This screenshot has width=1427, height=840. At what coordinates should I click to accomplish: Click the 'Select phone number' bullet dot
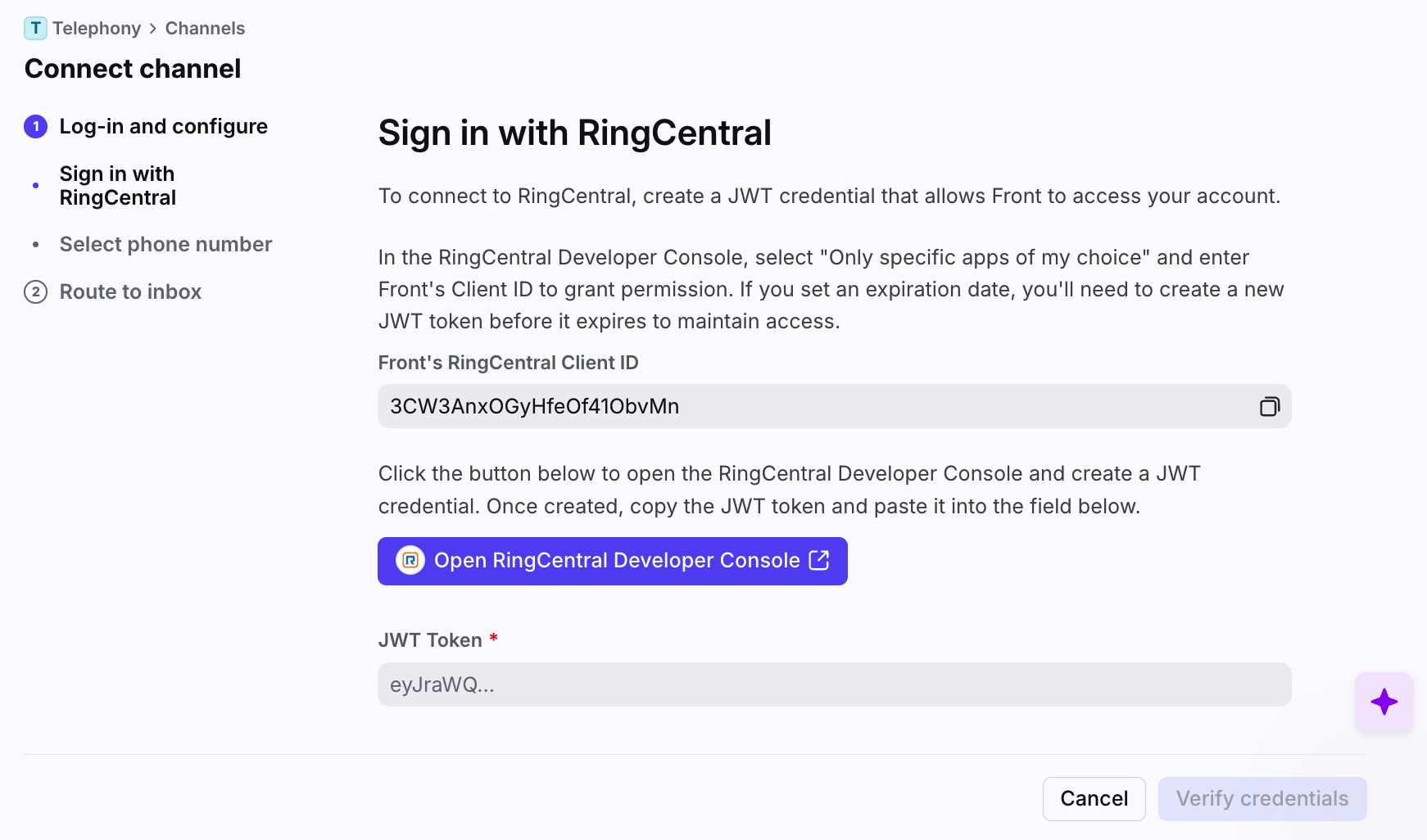(35, 245)
